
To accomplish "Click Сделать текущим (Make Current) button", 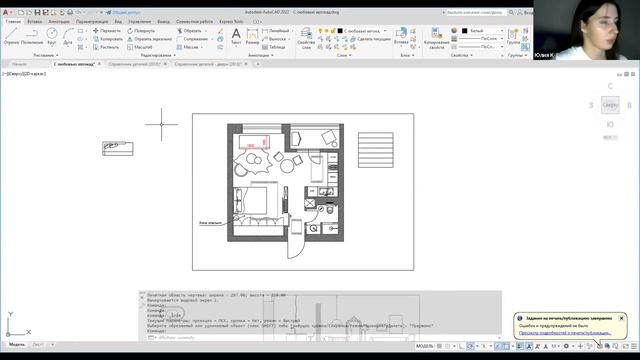I will 371,39.
